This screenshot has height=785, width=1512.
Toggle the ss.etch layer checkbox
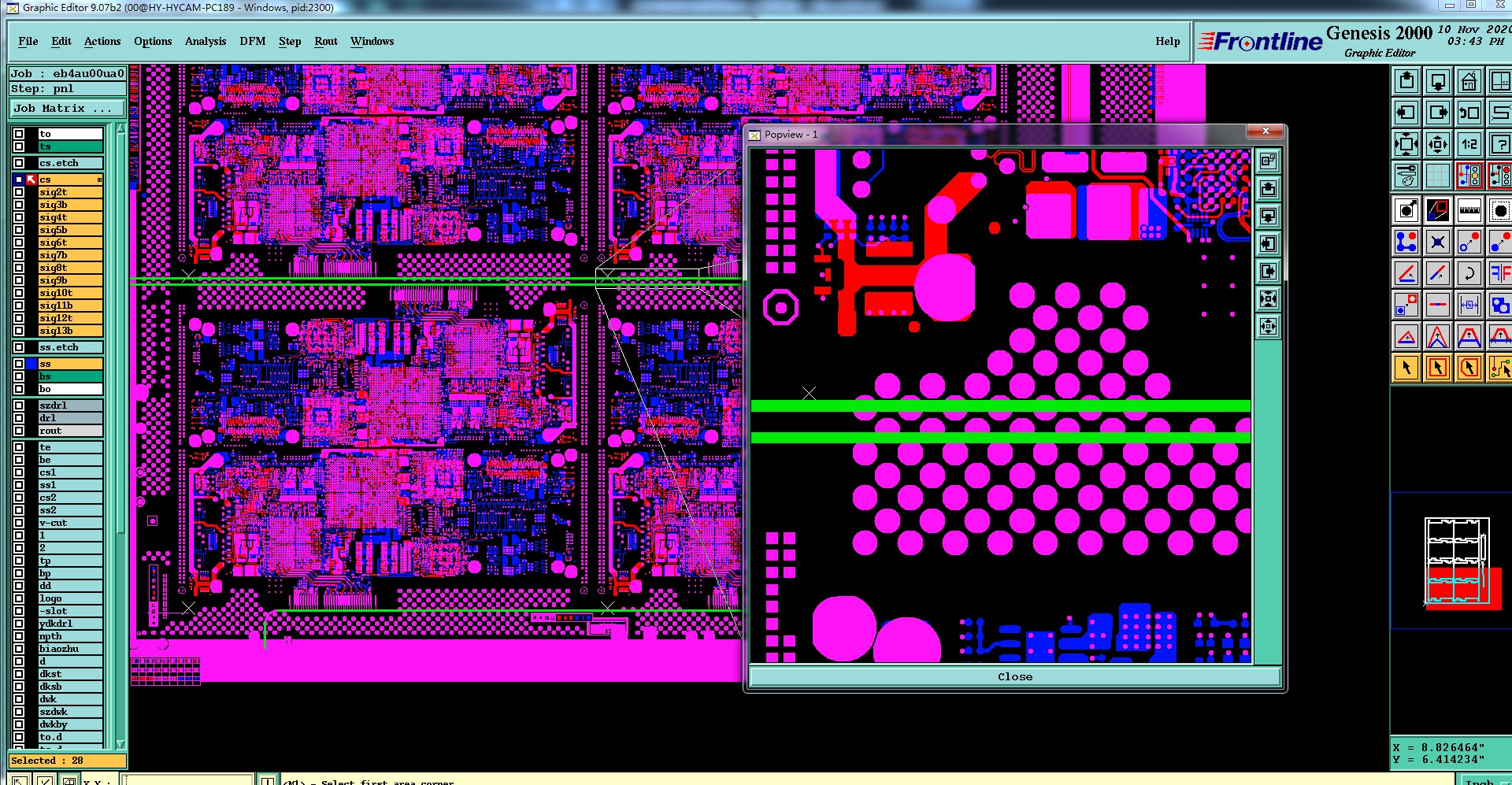(x=19, y=347)
